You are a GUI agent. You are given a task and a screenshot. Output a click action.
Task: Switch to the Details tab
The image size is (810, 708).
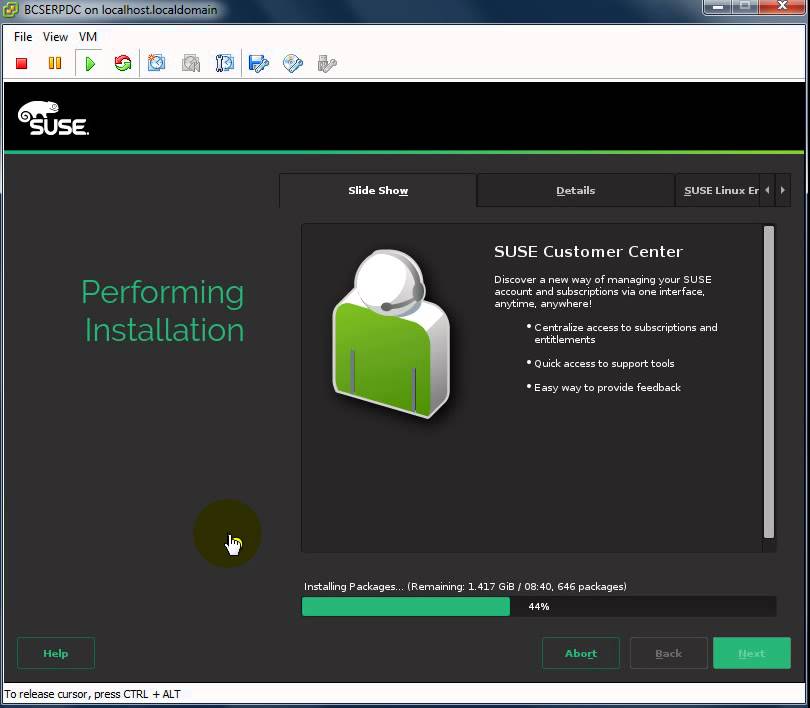(x=575, y=191)
